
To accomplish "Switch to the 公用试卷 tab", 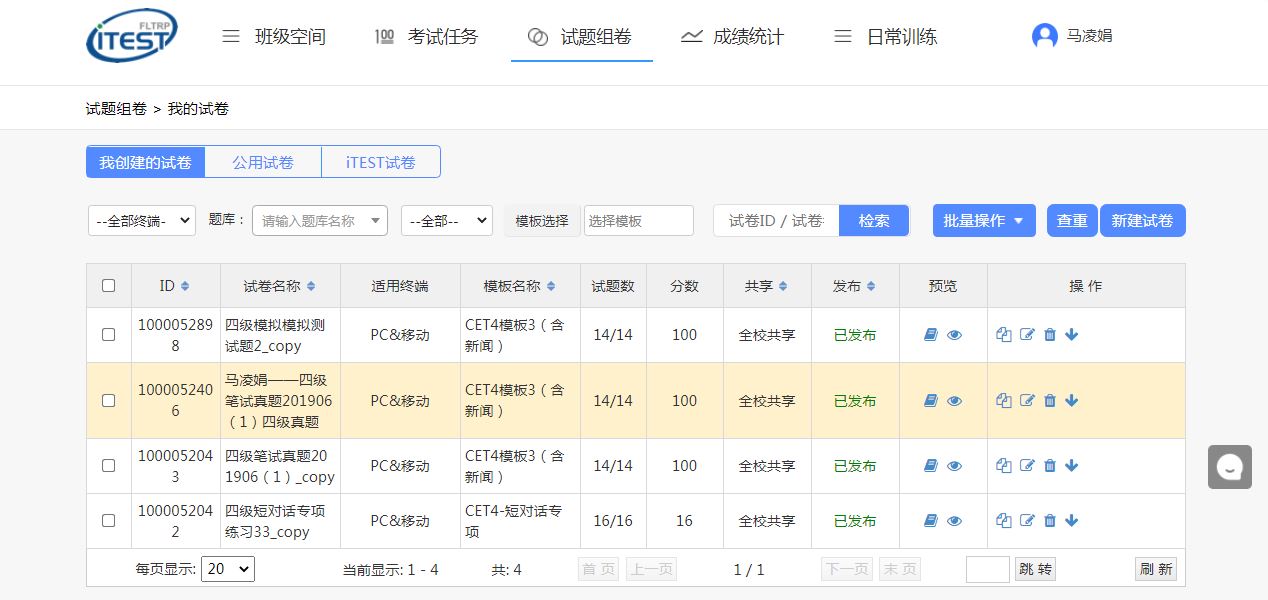I will coord(263,162).
